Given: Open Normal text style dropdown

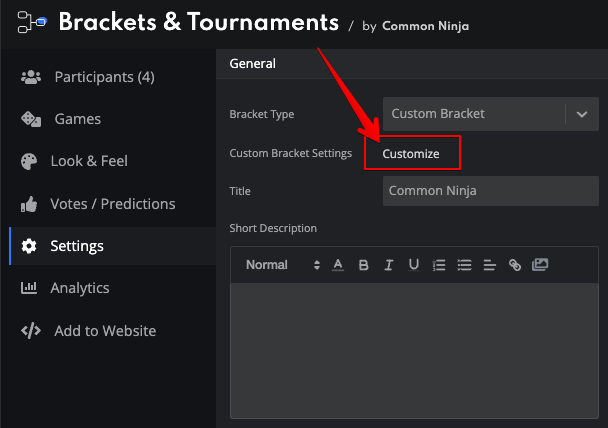Looking at the screenshot, I should pos(283,265).
